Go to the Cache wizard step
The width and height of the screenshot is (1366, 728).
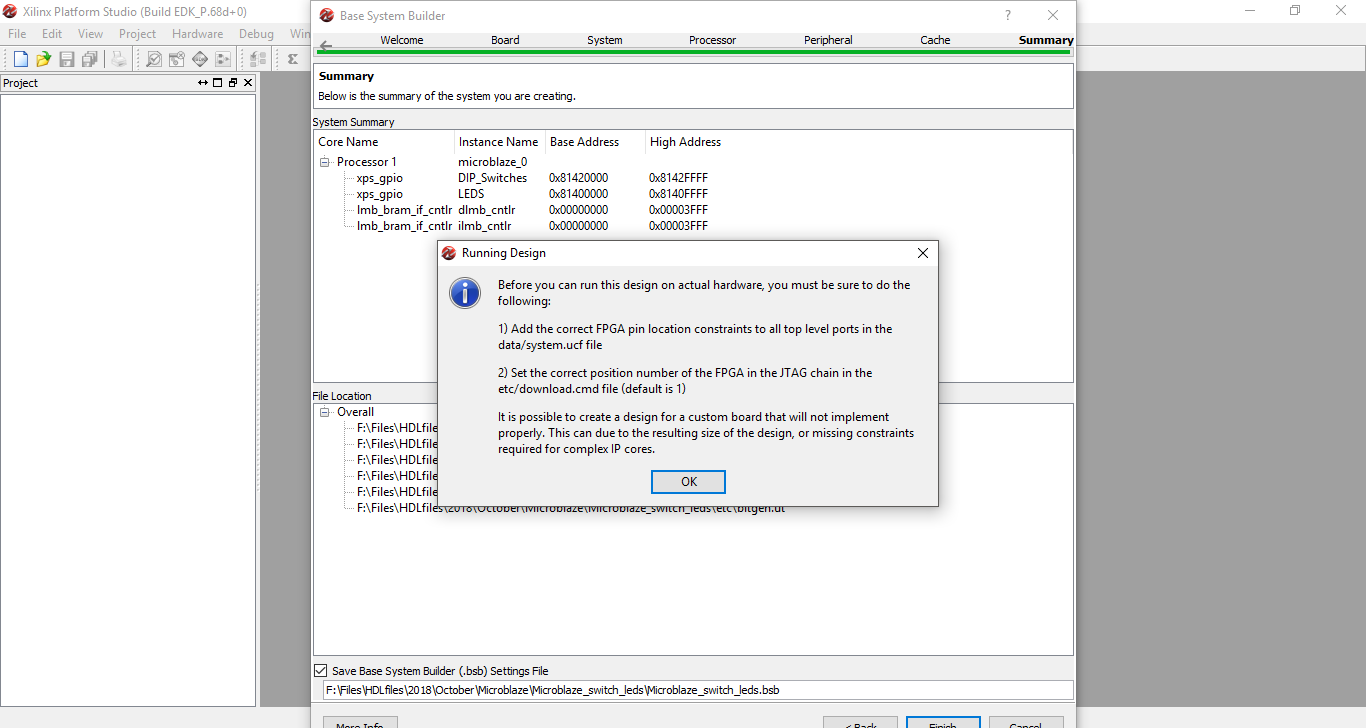[935, 40]
